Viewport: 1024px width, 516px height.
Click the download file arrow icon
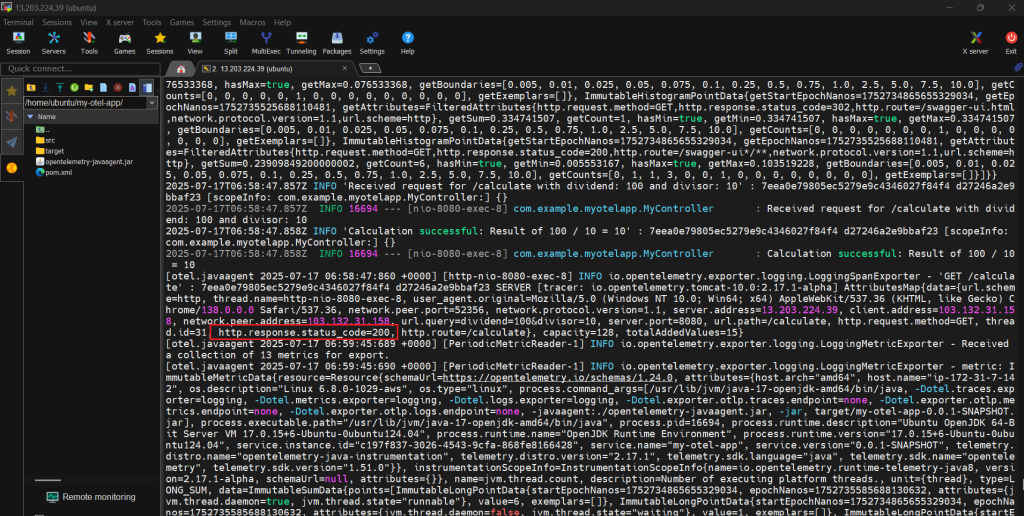46,87
